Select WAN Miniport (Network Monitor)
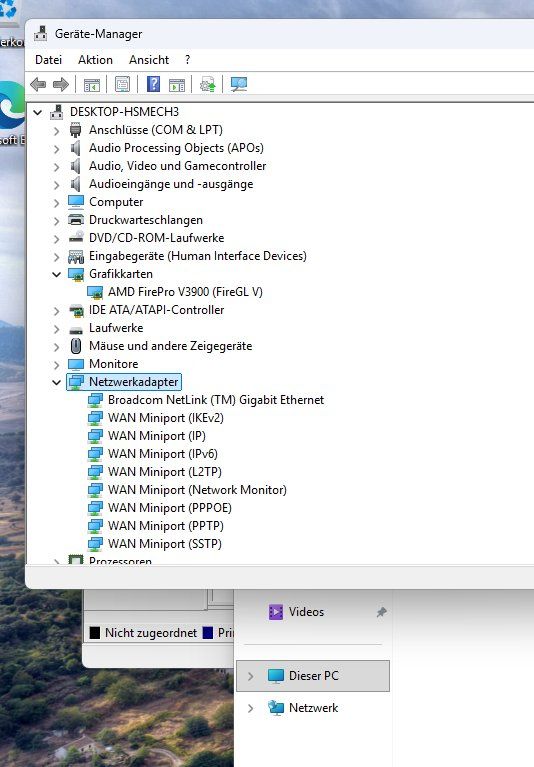Viewport: 534px width, 767px height. pyautogui.click(x=197, y=490)
